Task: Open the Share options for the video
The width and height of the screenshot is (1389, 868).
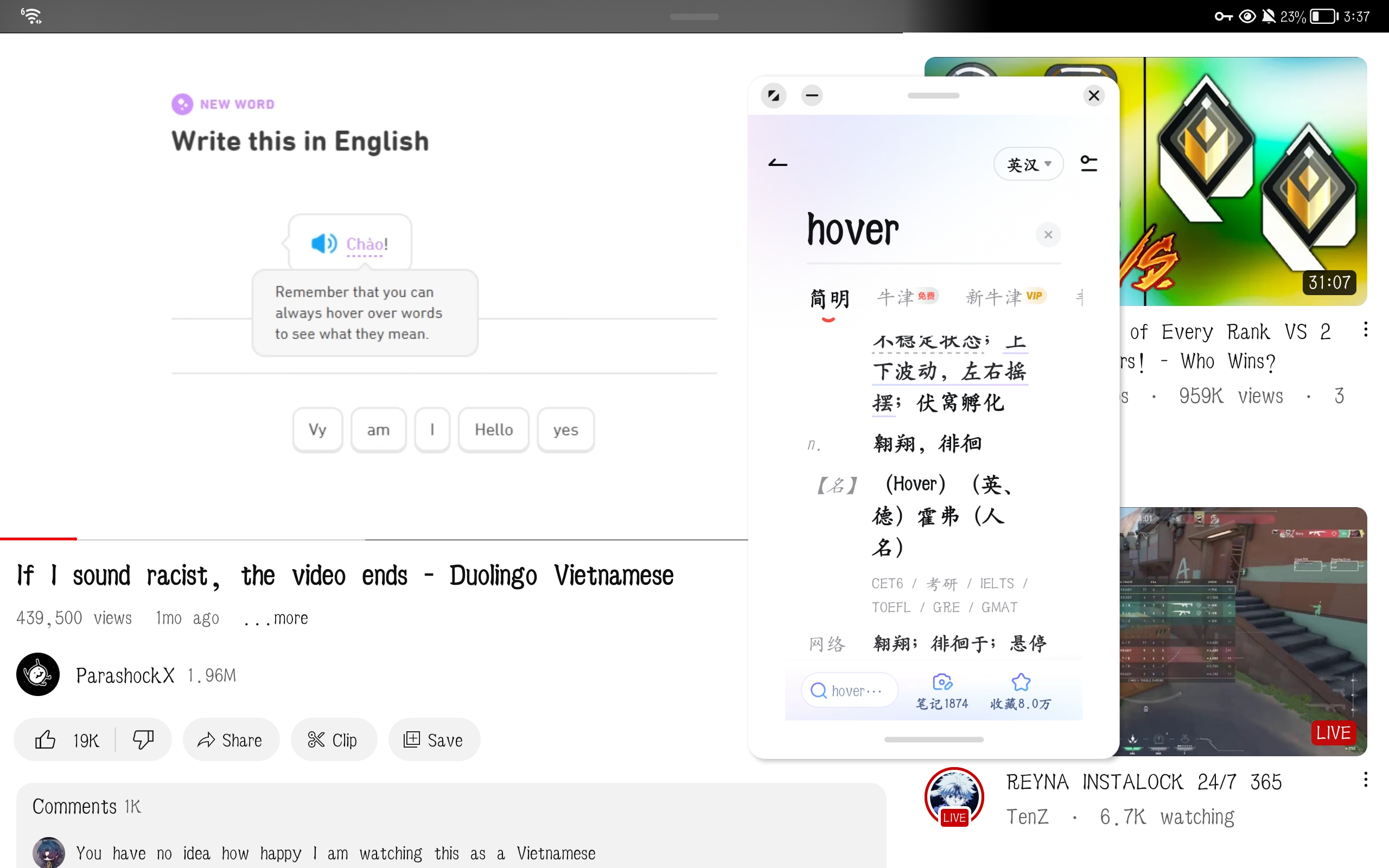Action: pyautogui.click(x=231, y=739)
